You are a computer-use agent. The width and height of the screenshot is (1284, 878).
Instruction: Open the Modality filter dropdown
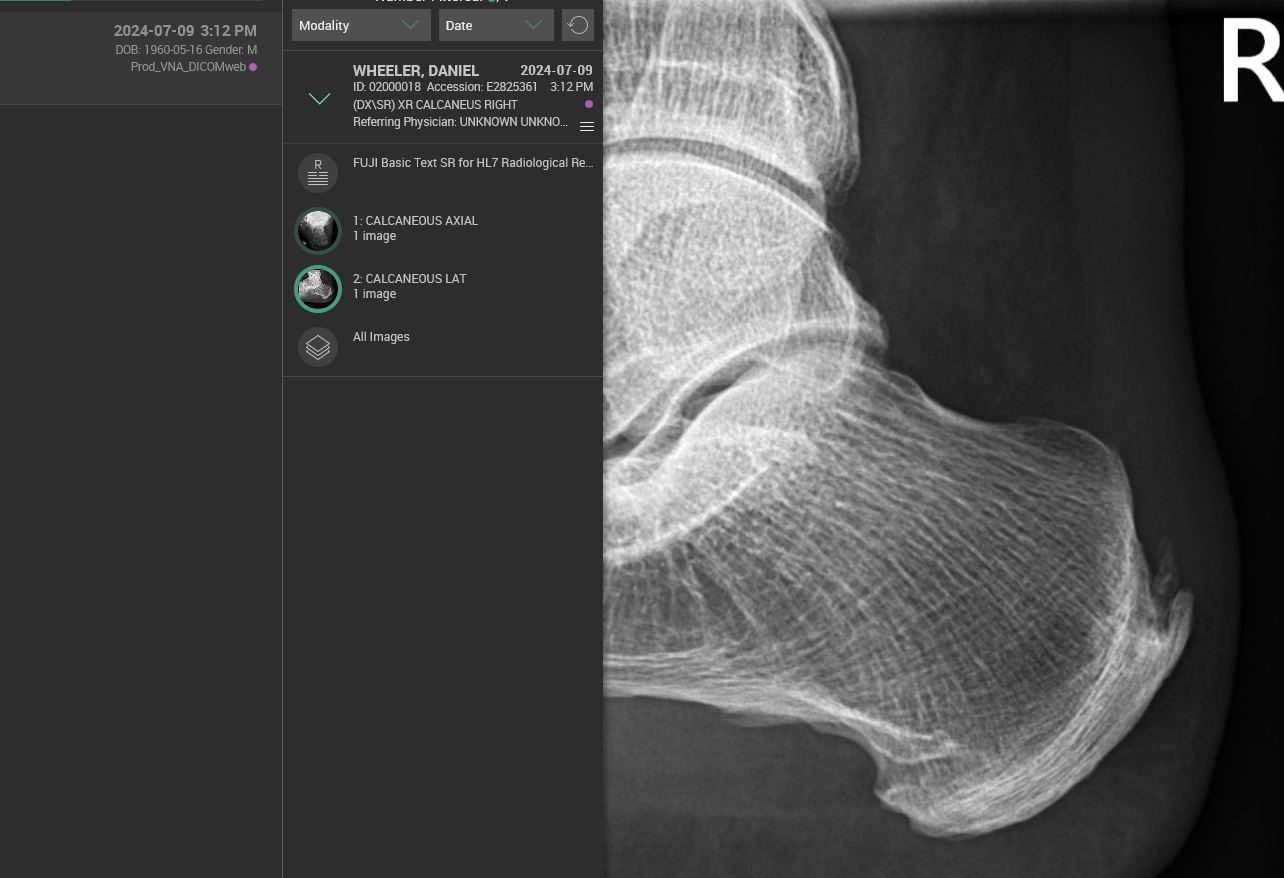[x=361, y=25]
